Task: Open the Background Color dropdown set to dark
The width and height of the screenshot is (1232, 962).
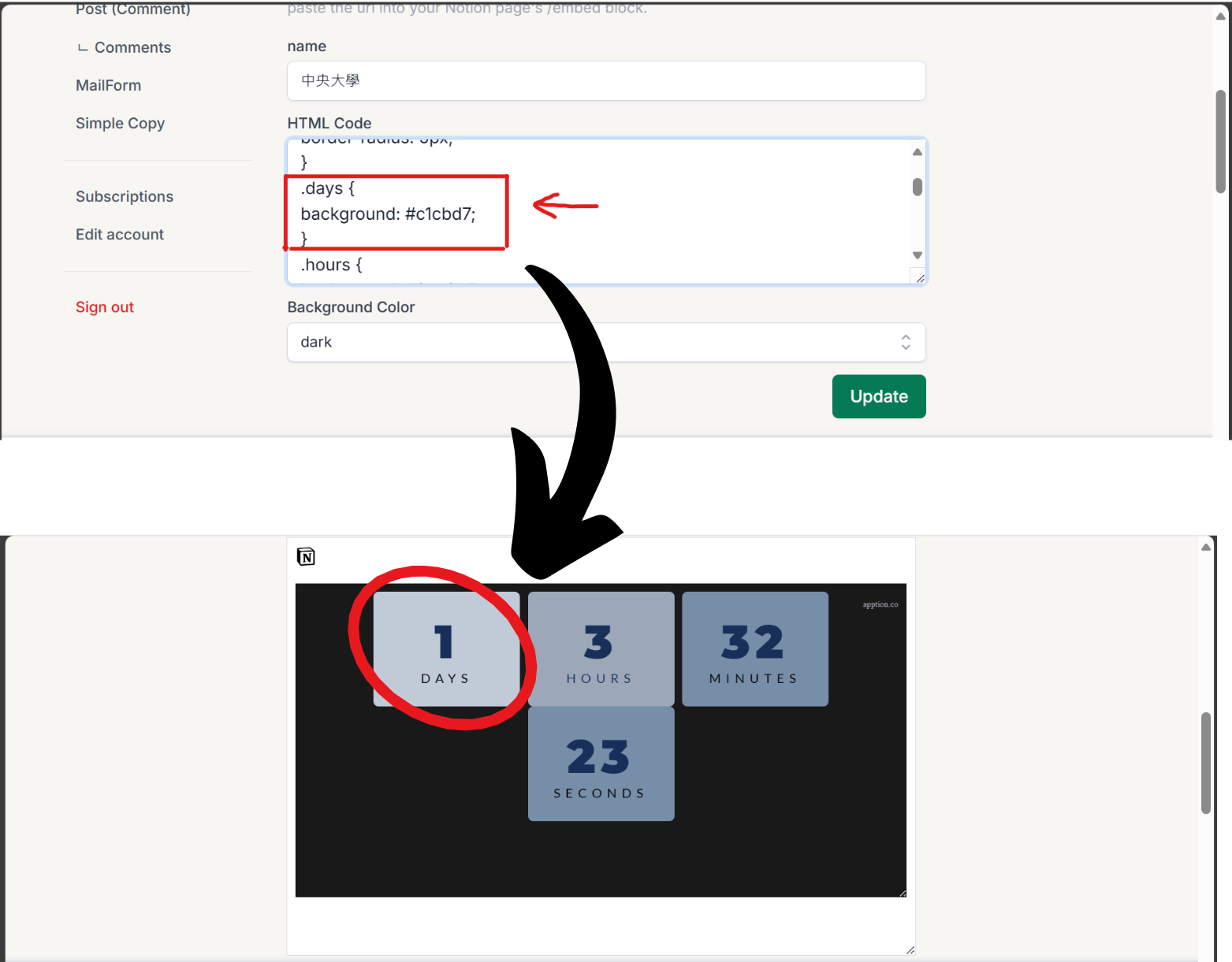Action: point(605,342)
